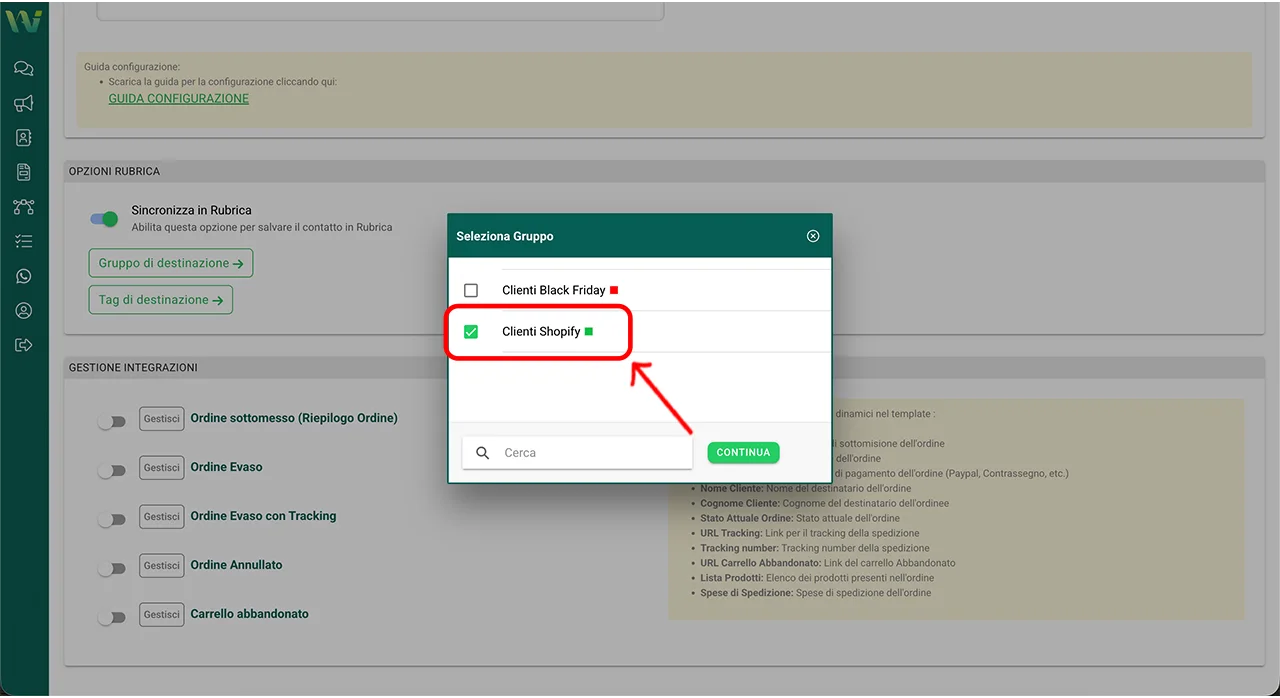Uncheck the Clienti Shopify checkbox

471,332
